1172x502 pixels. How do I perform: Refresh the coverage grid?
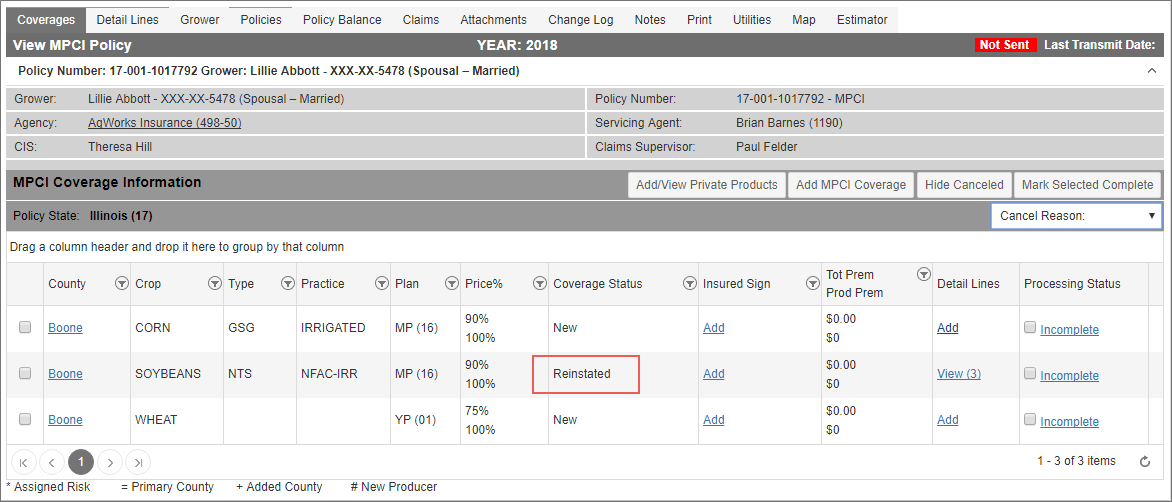pyautogui.click(x=1144, y=462)
